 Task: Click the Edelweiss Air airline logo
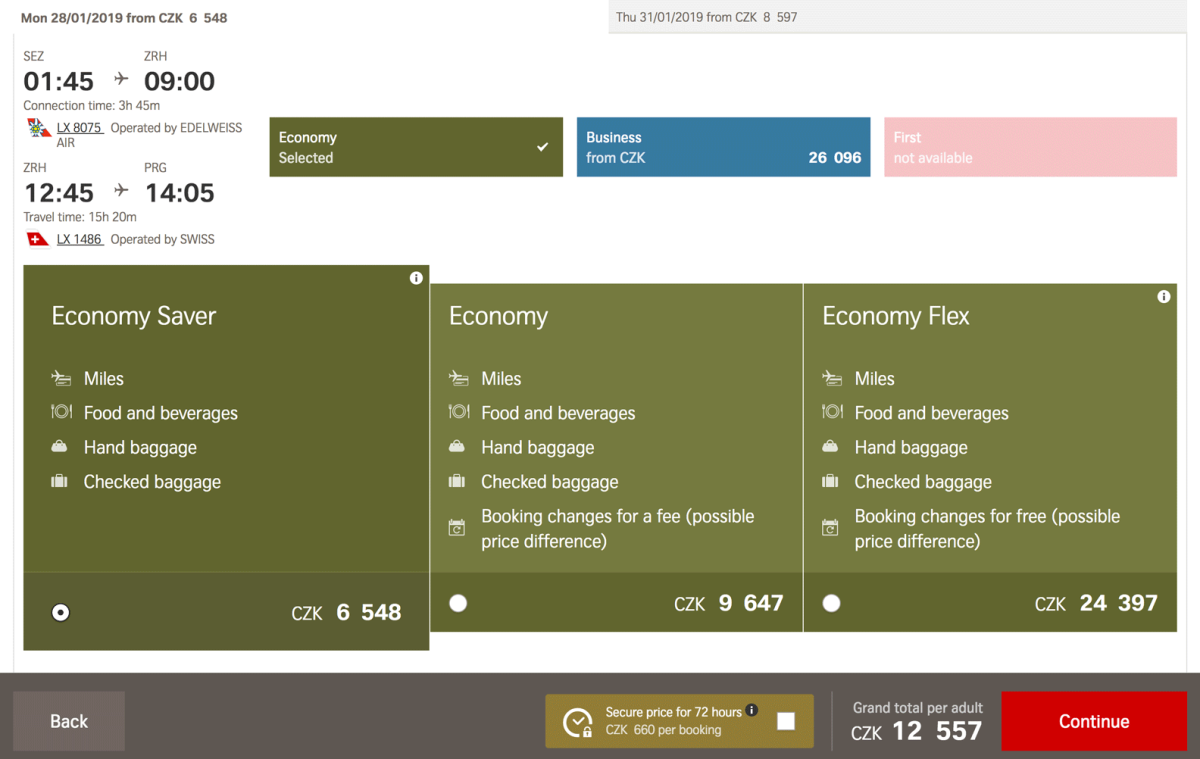coord(38,129)
